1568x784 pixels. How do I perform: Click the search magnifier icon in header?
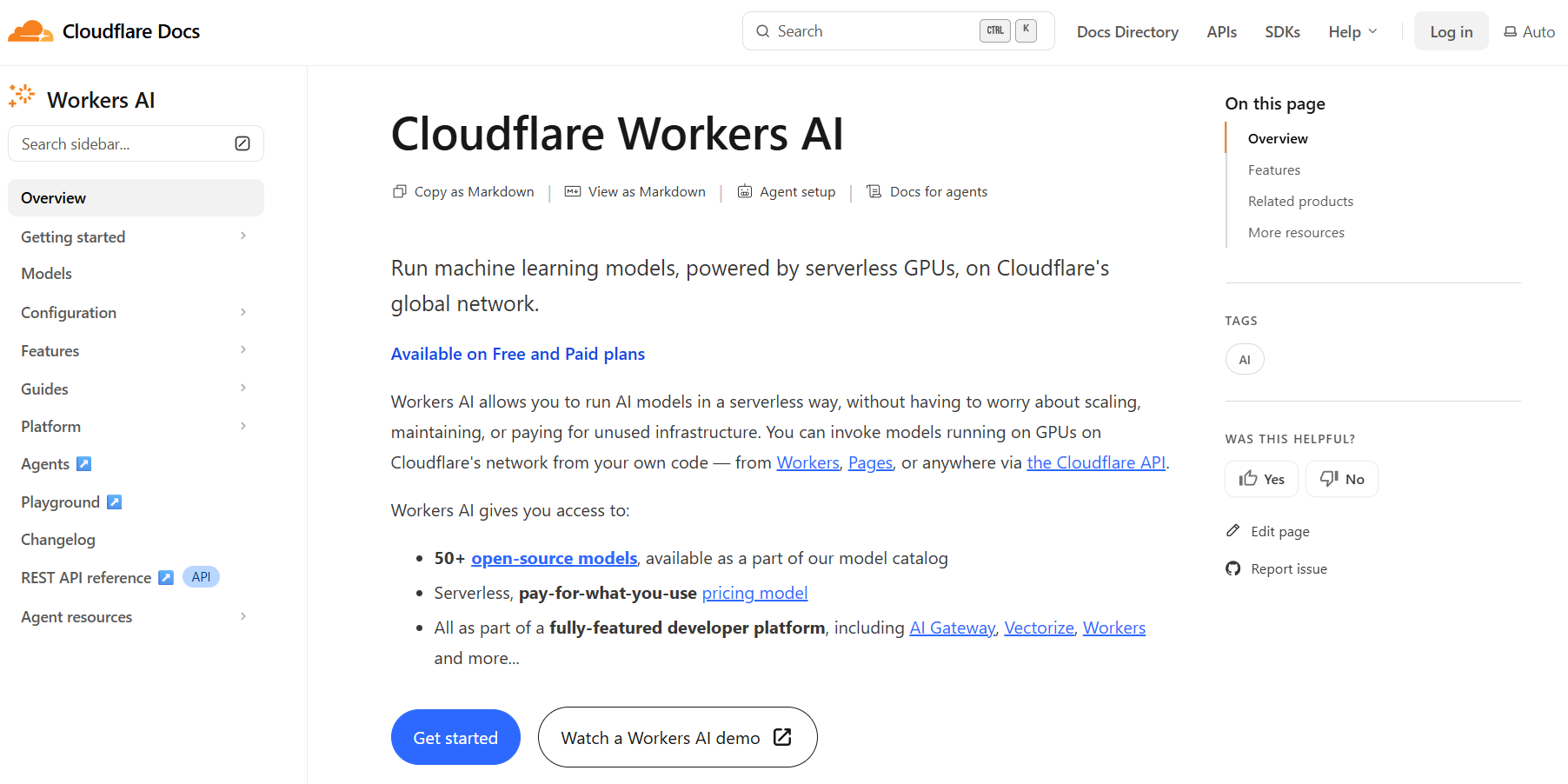(763, 31)
